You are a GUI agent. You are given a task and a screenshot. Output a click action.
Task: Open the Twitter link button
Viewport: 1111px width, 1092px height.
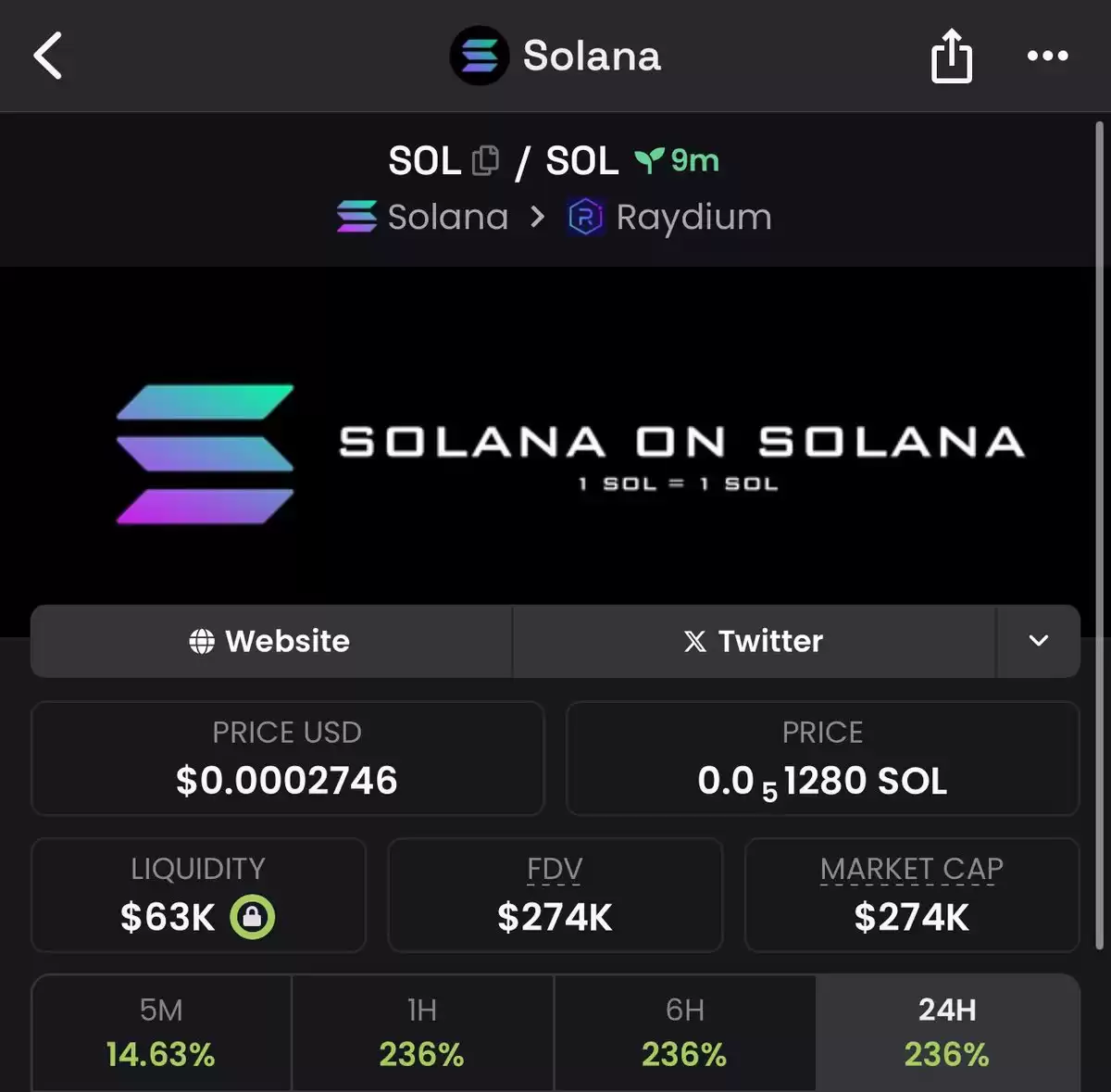(754, 641)
